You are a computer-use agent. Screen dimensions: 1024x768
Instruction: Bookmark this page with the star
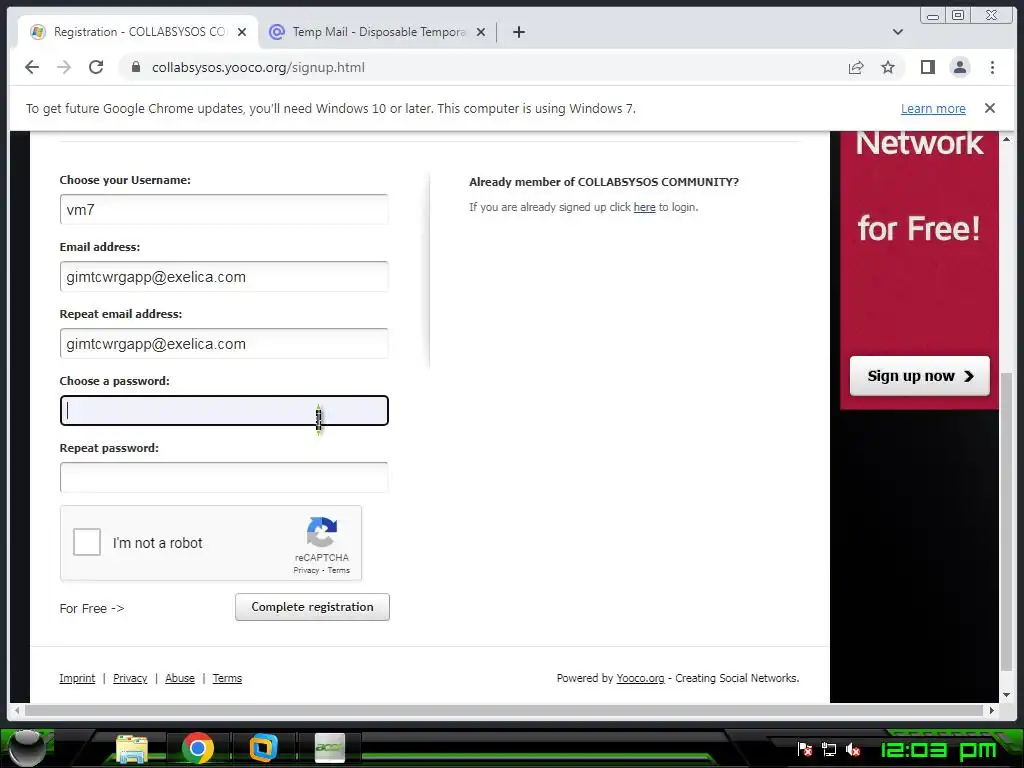click(888, 67)
